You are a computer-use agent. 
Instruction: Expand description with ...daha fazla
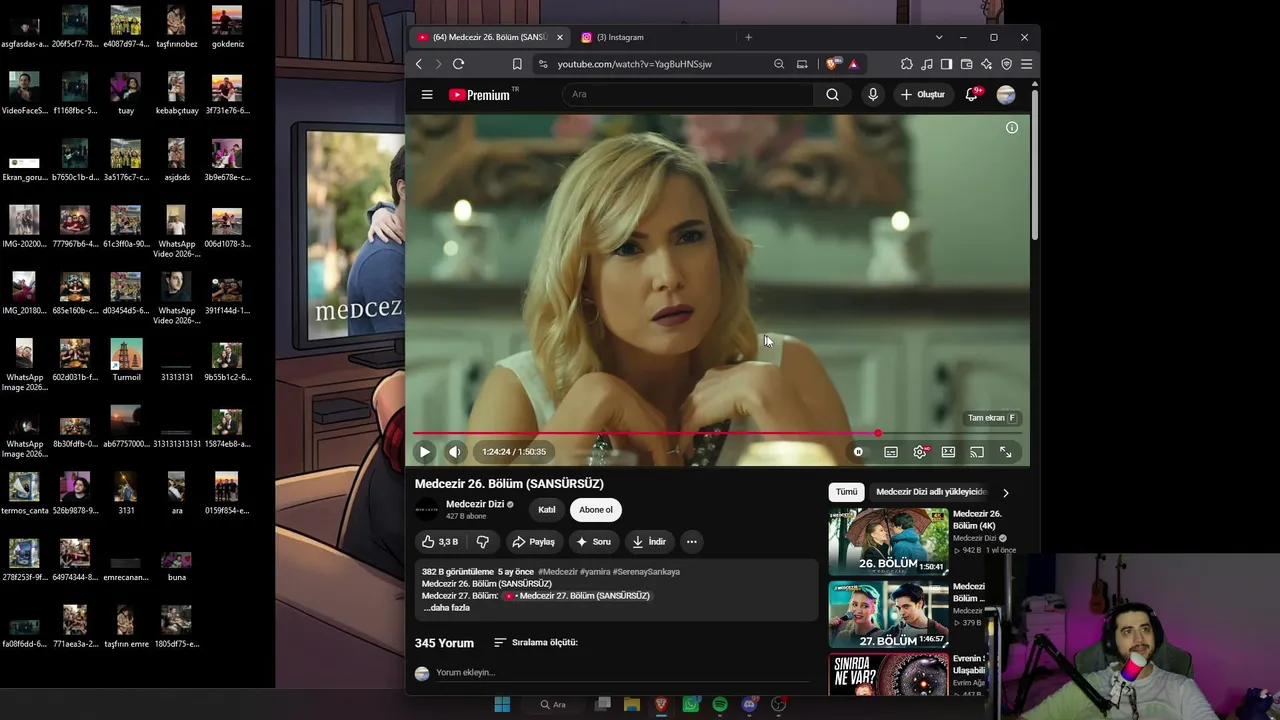pyautogui.click(x=446, y=608)
